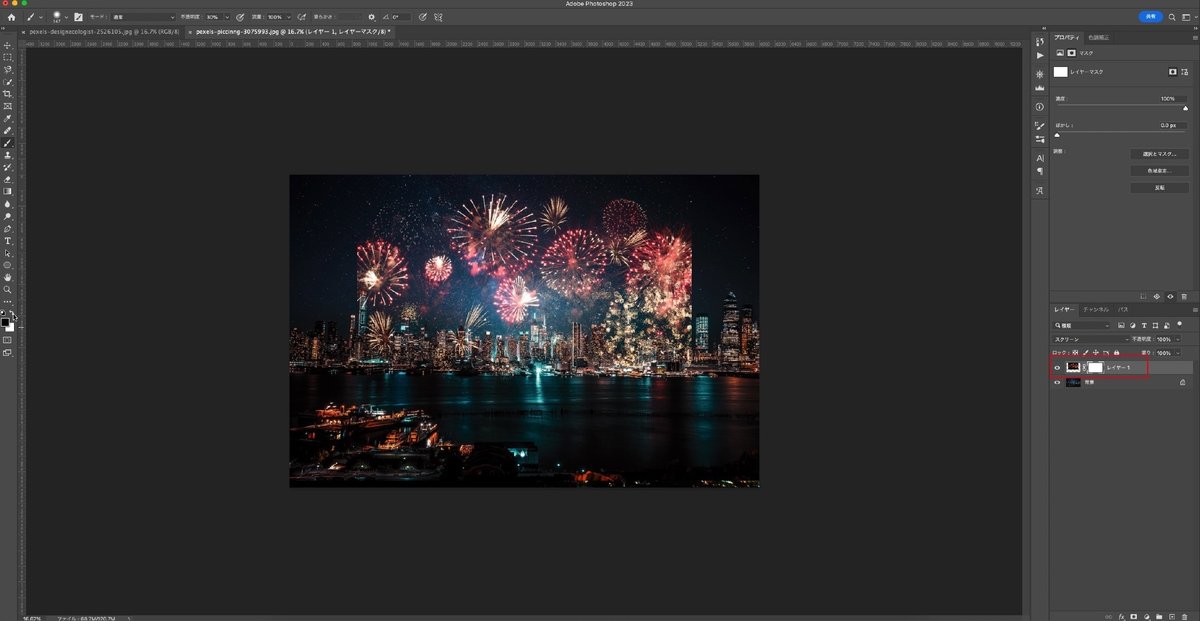The height and width of the screenshot is (621, 1200).
Task: Click the 選択とマスク... button
Action: tap(1159, 154)
